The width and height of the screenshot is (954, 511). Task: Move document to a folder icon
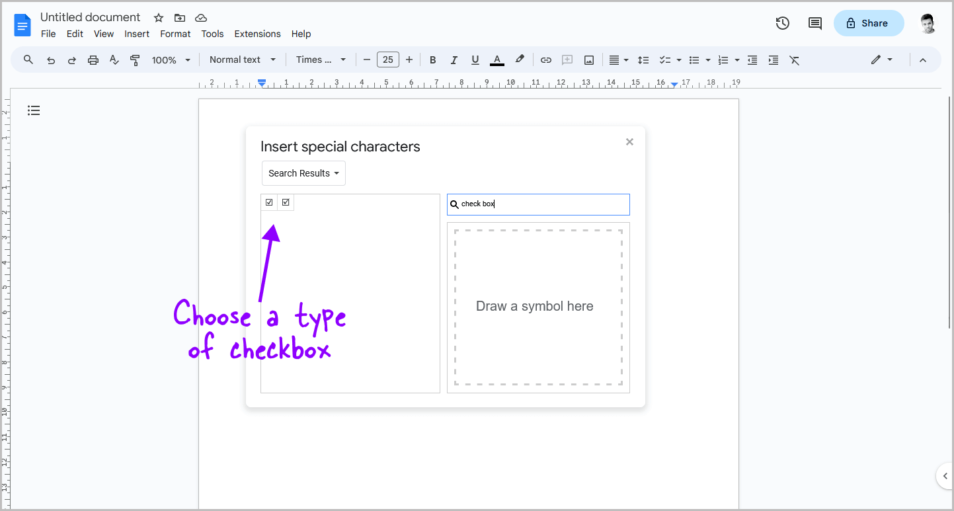179,18
